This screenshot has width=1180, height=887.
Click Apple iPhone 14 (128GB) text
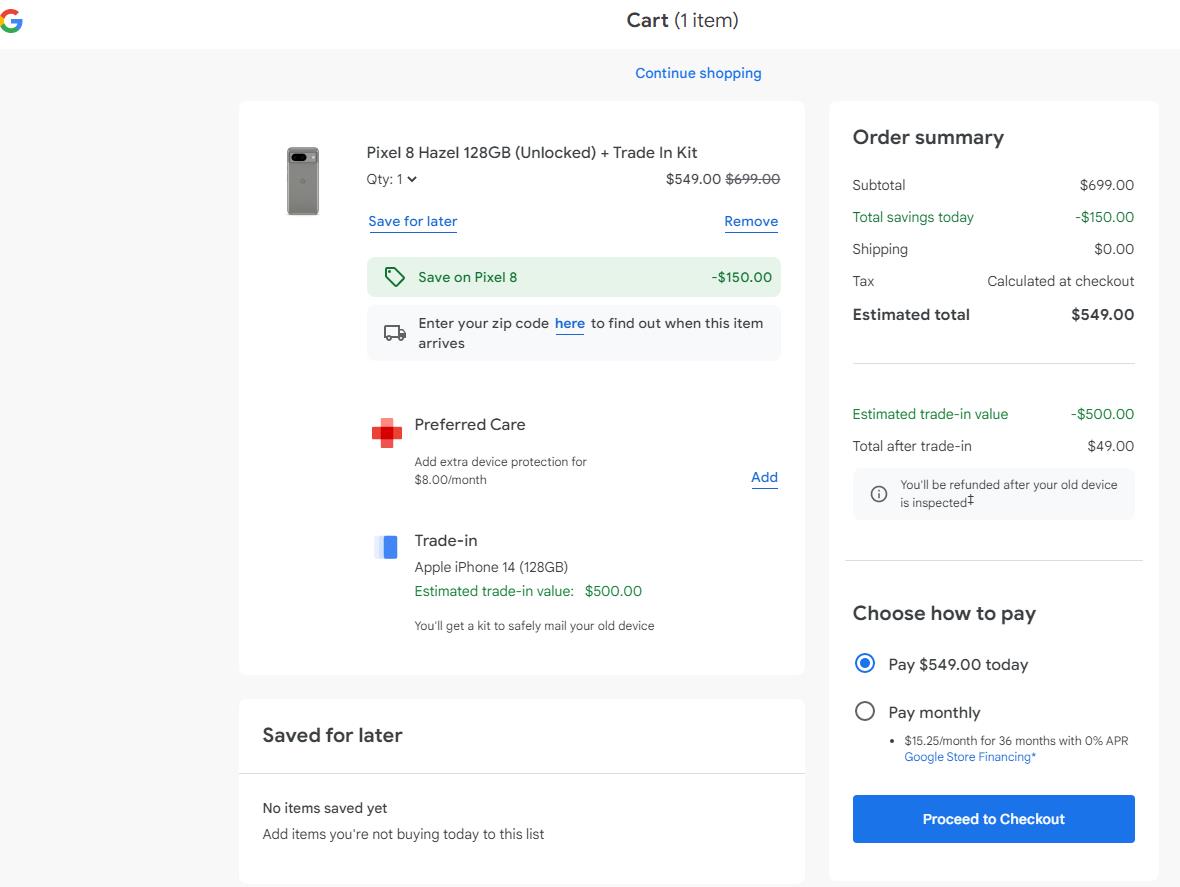click(x=491, y=567)
